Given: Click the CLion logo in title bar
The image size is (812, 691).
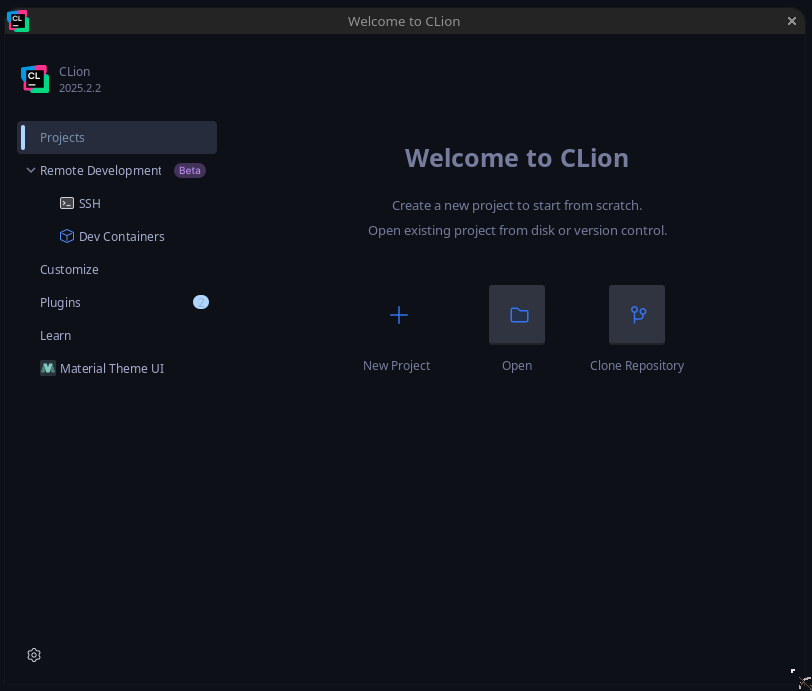Looking at the screenshot, I should coord(18,21).
